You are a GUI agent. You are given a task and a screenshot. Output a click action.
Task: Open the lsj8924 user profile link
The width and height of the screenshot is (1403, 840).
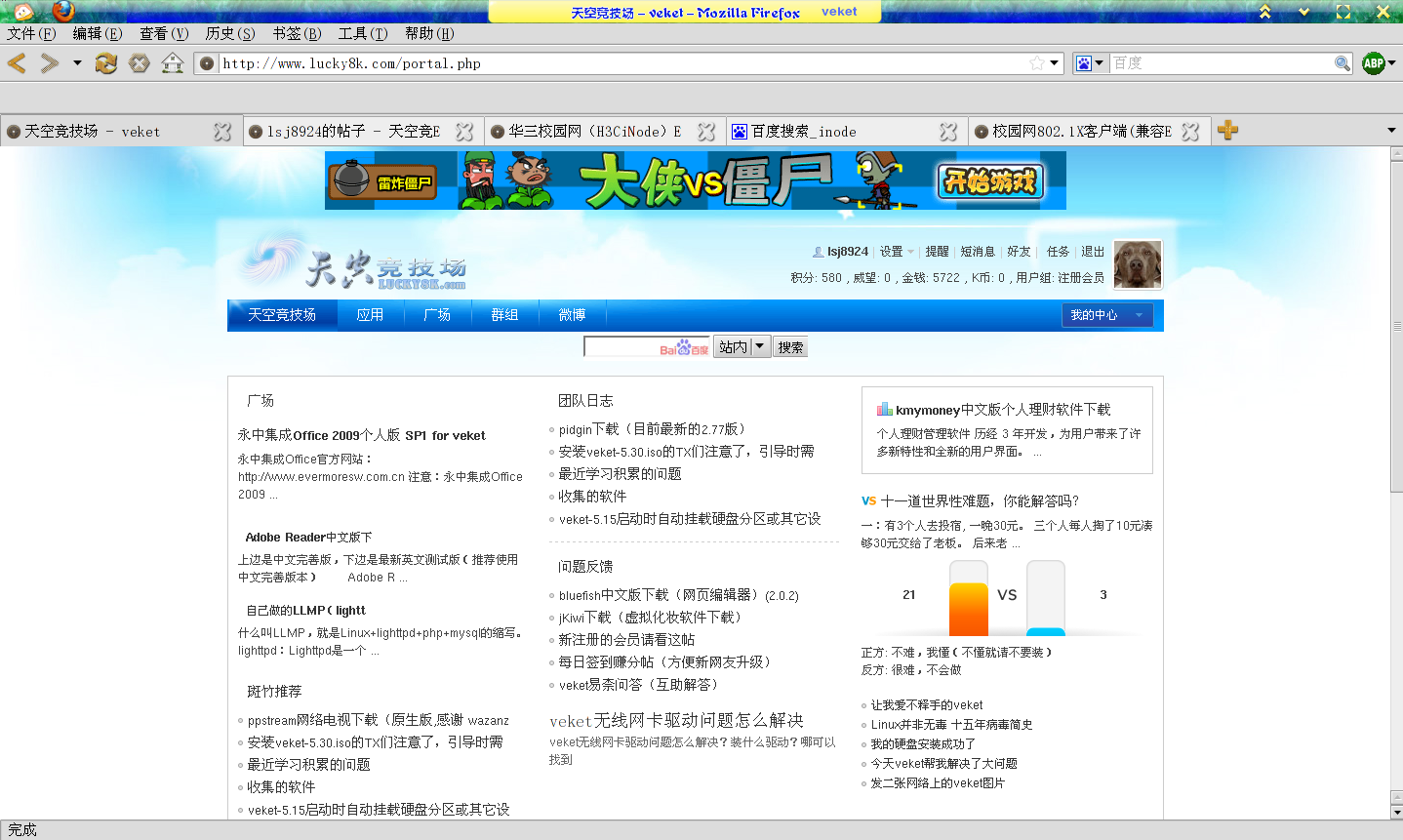click(847, 252)
